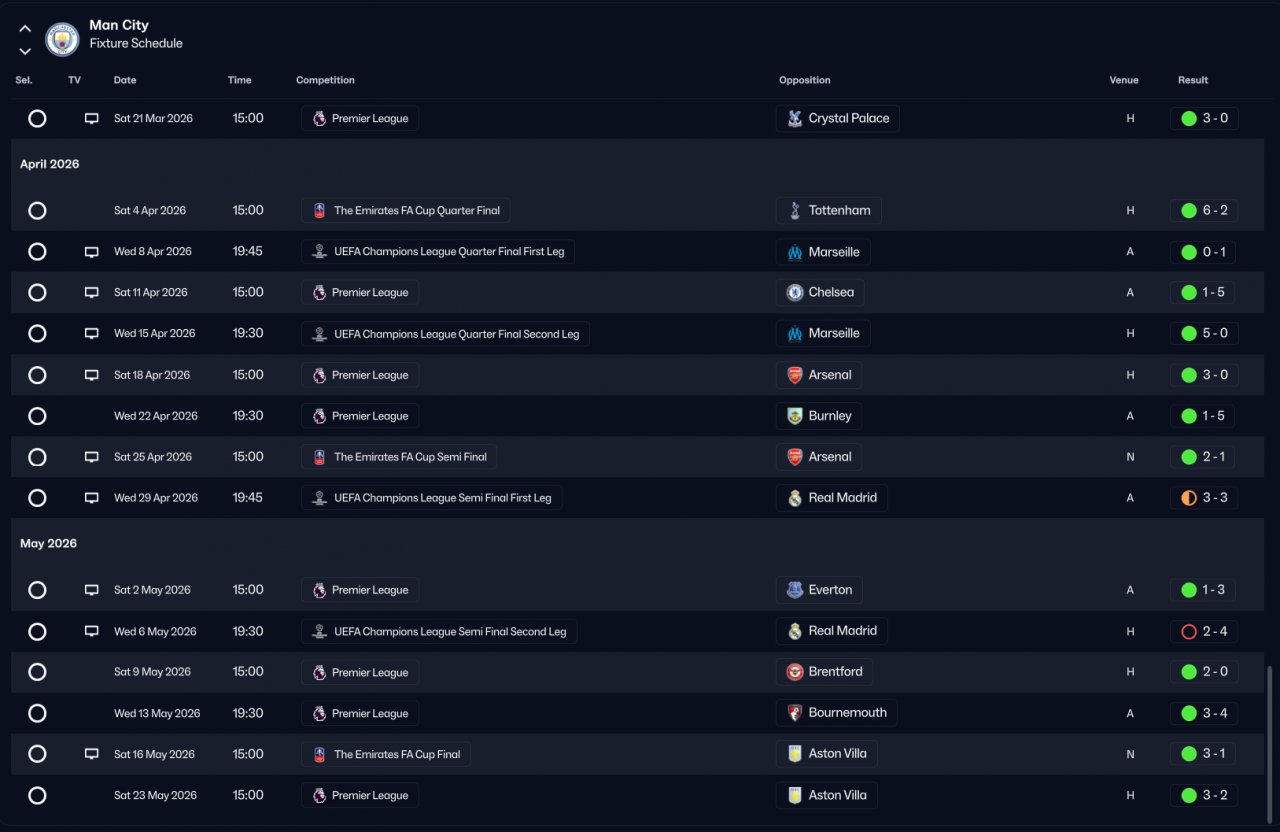Sort fixtures by the Date column header

pyautogui.click(x=125, y=80)
